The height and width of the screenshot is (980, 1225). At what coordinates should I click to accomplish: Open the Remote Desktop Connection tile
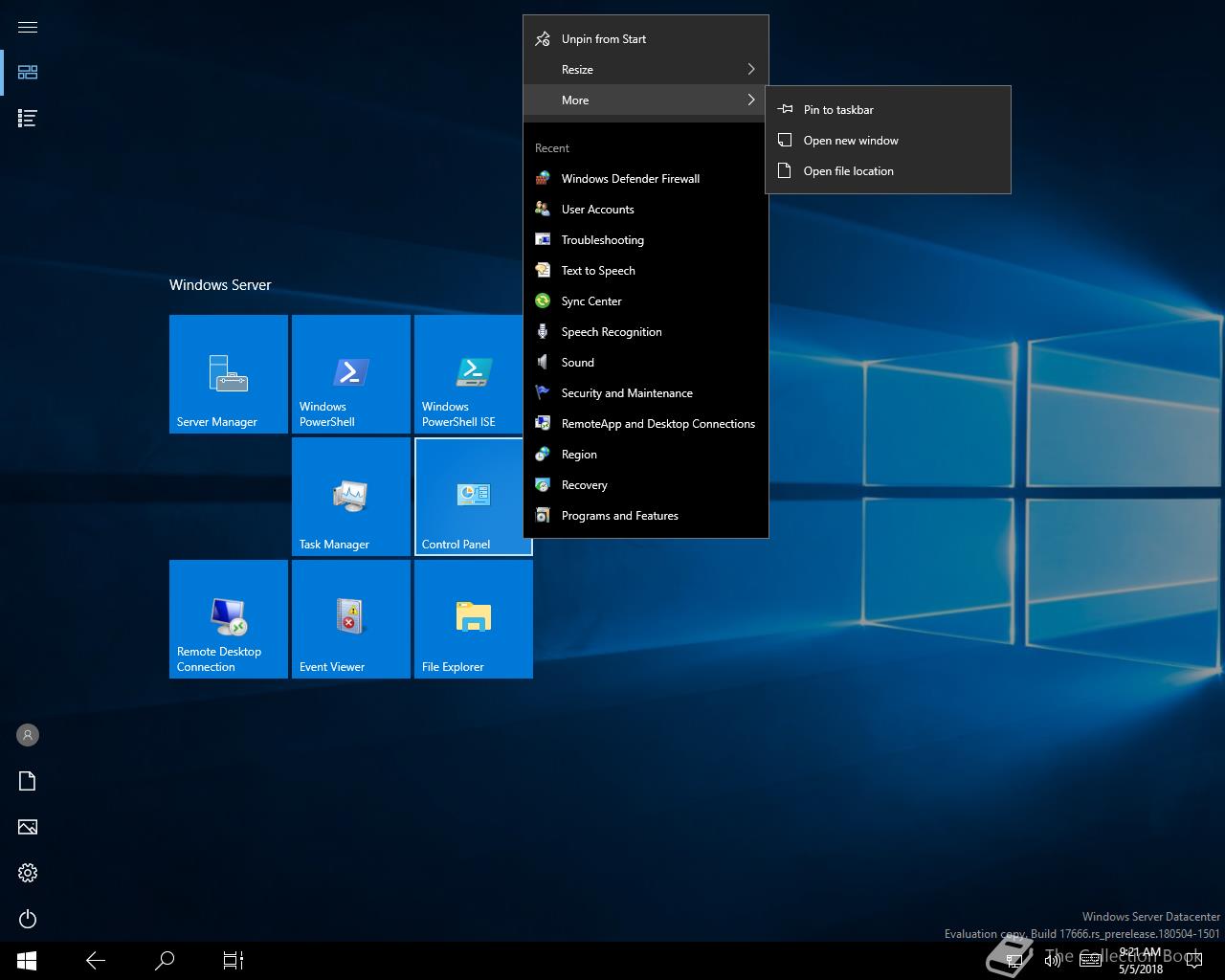point(229,619)
